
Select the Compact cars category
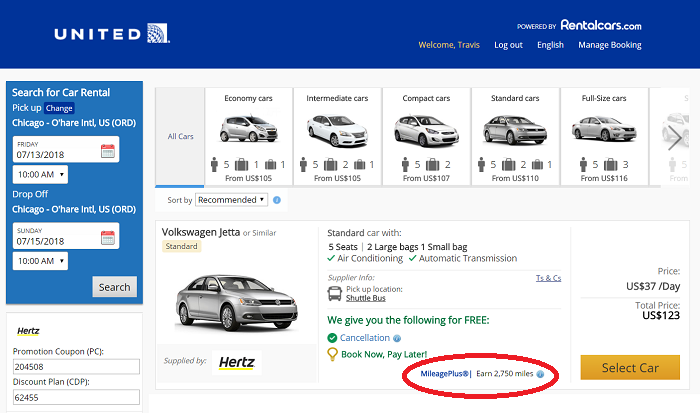[426, 137]
